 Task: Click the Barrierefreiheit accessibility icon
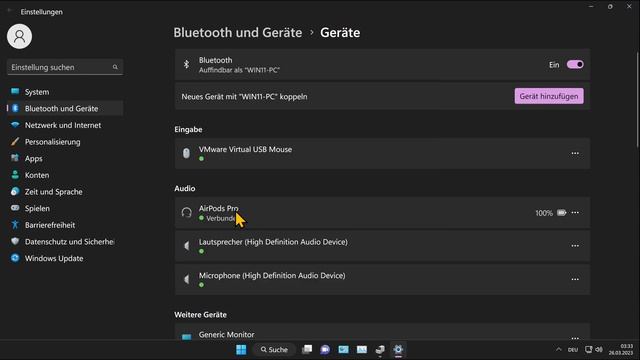15,224
